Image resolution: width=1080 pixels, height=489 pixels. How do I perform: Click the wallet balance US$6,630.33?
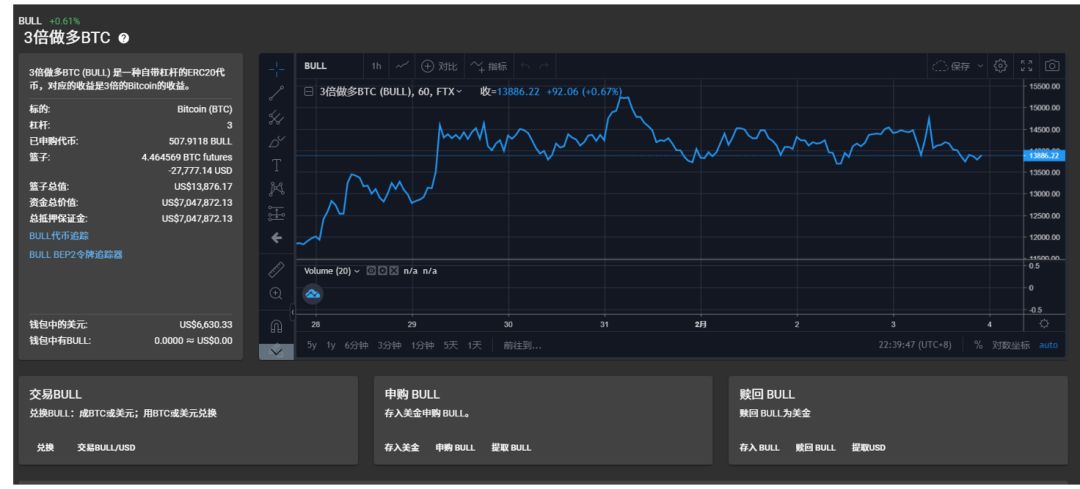point(206,324)
